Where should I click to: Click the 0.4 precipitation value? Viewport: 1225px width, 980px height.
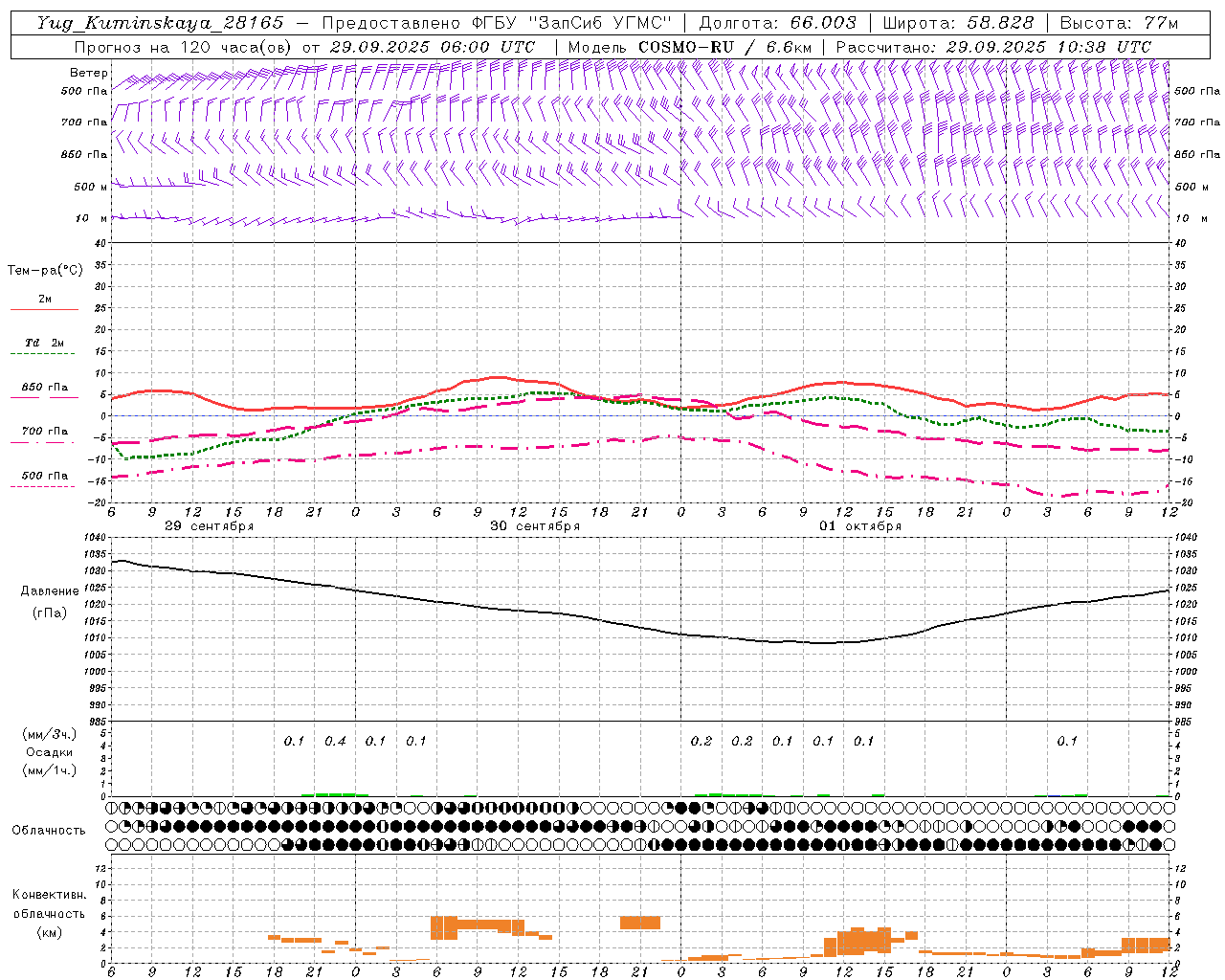click(x=335, y=741)
